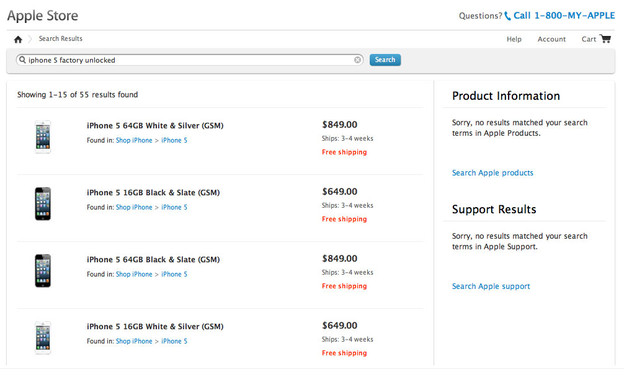Click Free shipping text for 16GB Black & Slate
The image size is (624, 377).
[x=344, y=219]
